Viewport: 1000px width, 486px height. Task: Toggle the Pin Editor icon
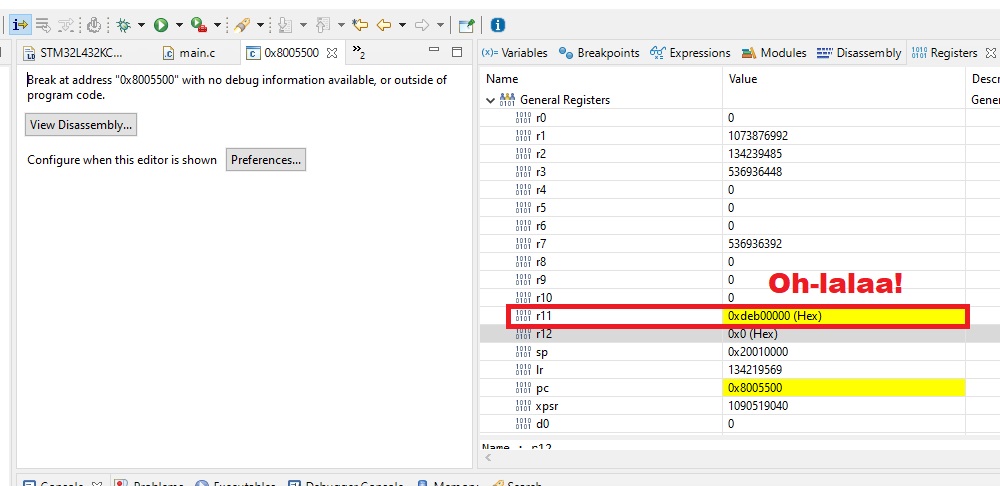click(x=467, y=25)
